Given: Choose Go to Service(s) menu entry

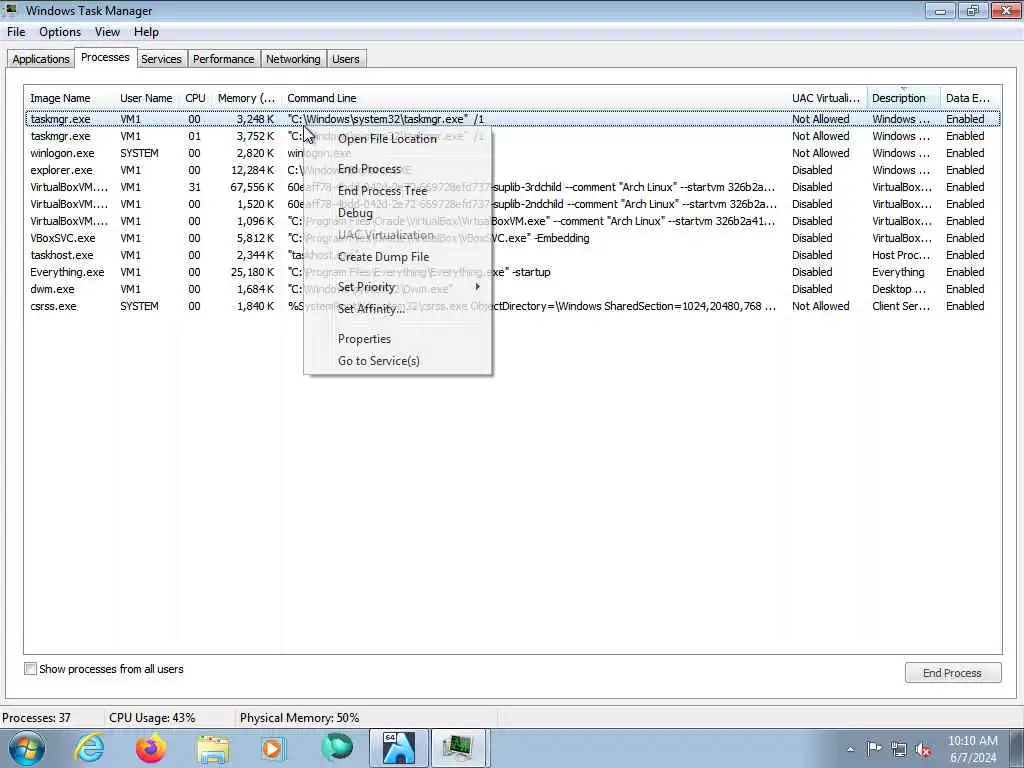Looking at the screenshot, I should tap(398, 360).
